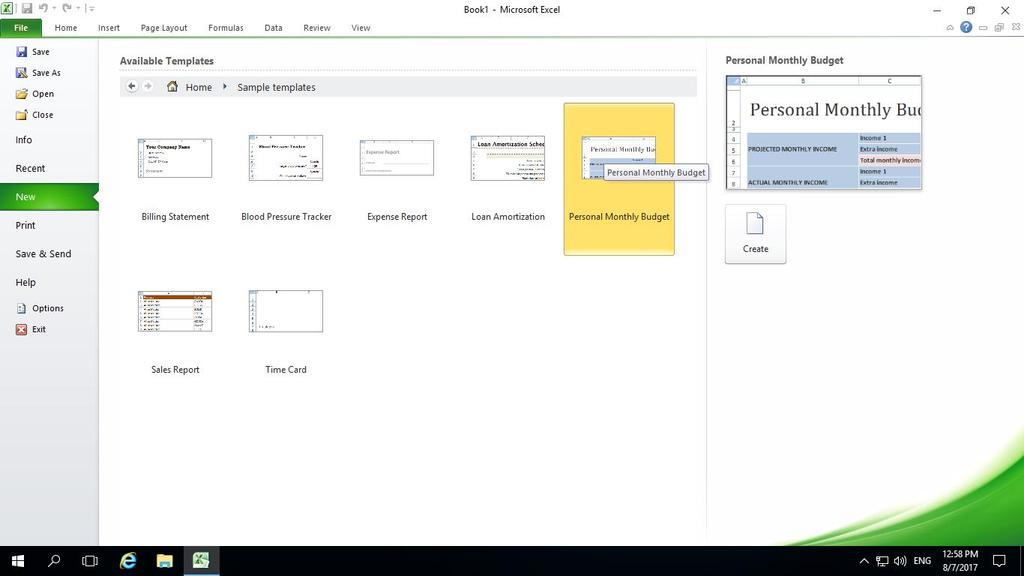Open the Windows Start menu
This screenshot has height=576, width=1024.
click(18, 561)
